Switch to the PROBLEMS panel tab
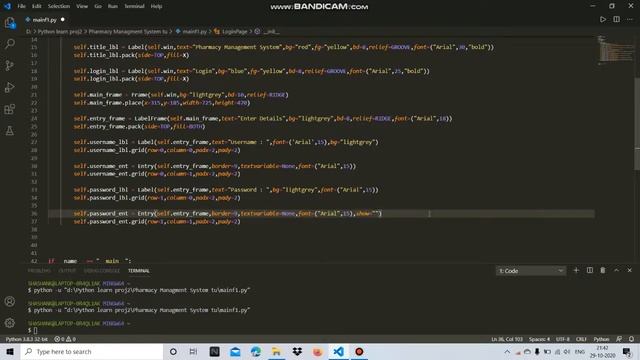This screenshot has width=640, height=360. (x=39, y=271)
